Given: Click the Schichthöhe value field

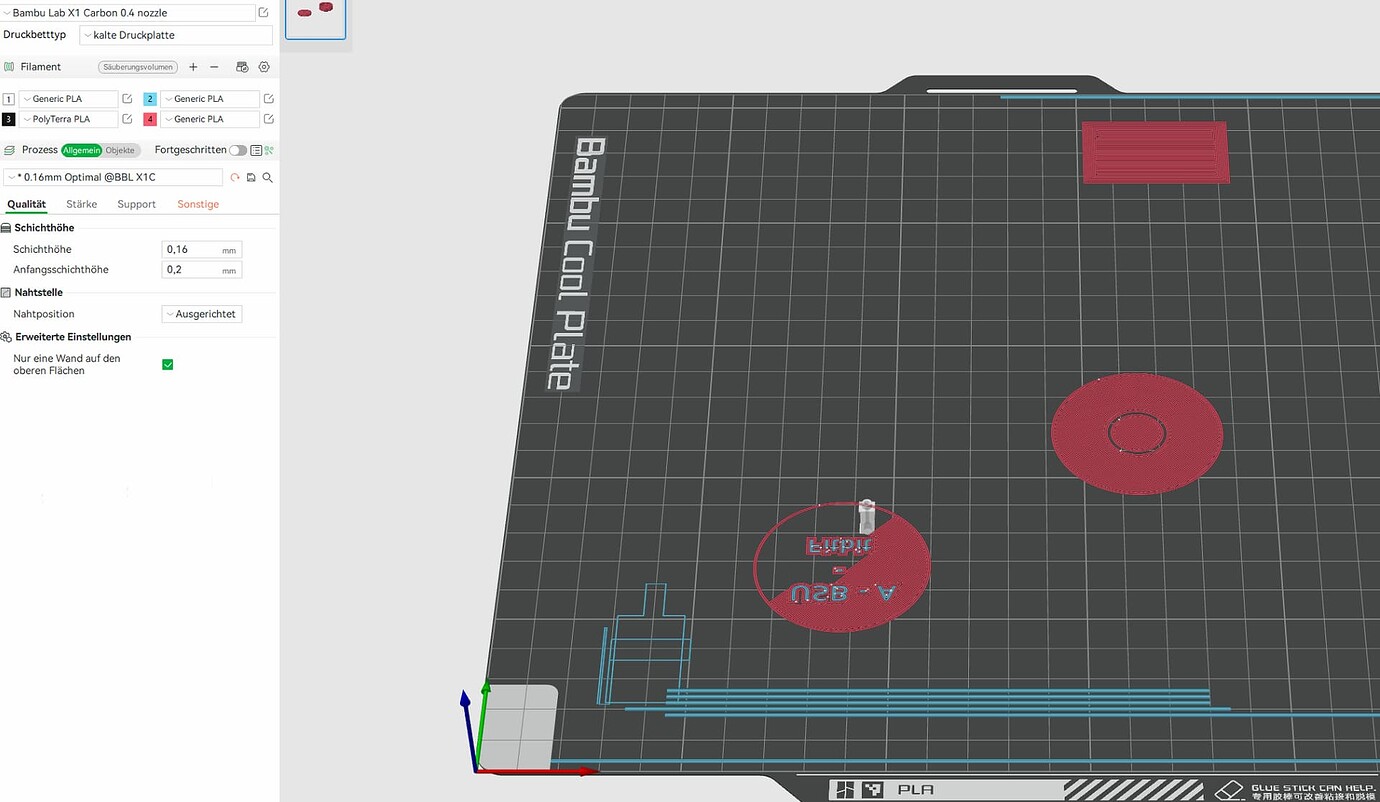Looking at the screenshot, I should click(x=202, y=250).
